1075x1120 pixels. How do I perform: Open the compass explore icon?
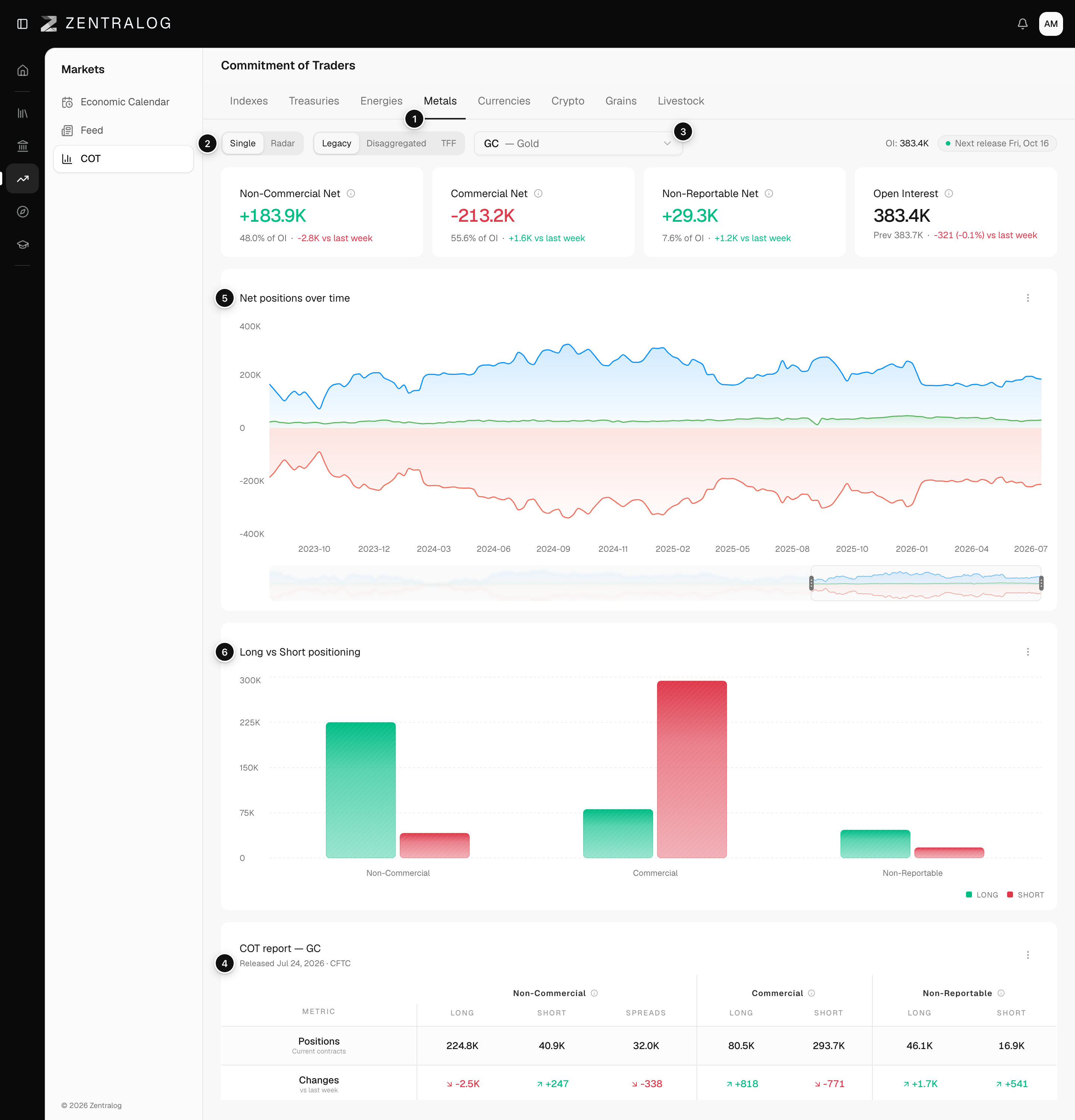pyautogui.click(x=22, y=211)
